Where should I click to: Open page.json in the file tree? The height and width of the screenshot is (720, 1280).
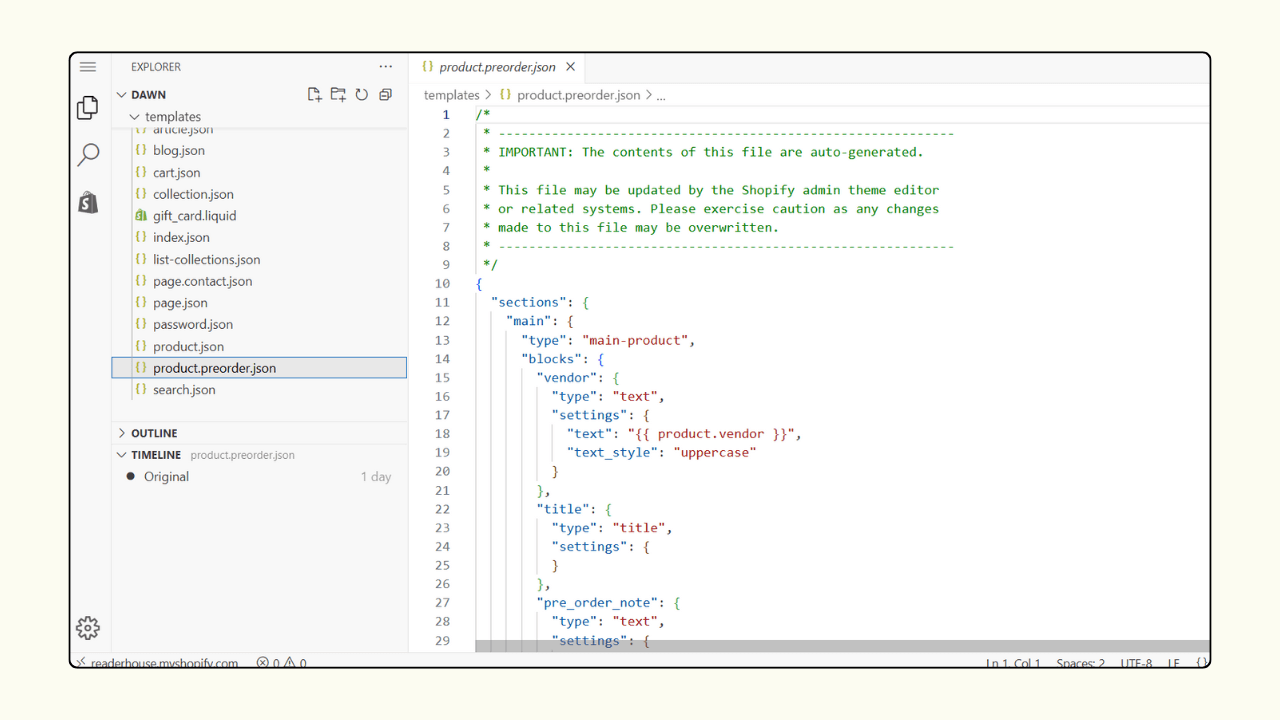(x=180, y=303)
